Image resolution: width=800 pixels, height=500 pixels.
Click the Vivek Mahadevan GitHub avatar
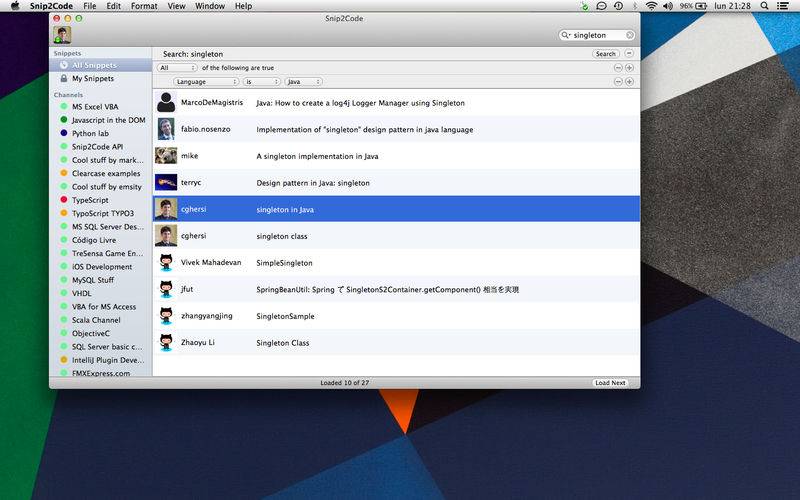pyautogui.click(x=166, y=263)
